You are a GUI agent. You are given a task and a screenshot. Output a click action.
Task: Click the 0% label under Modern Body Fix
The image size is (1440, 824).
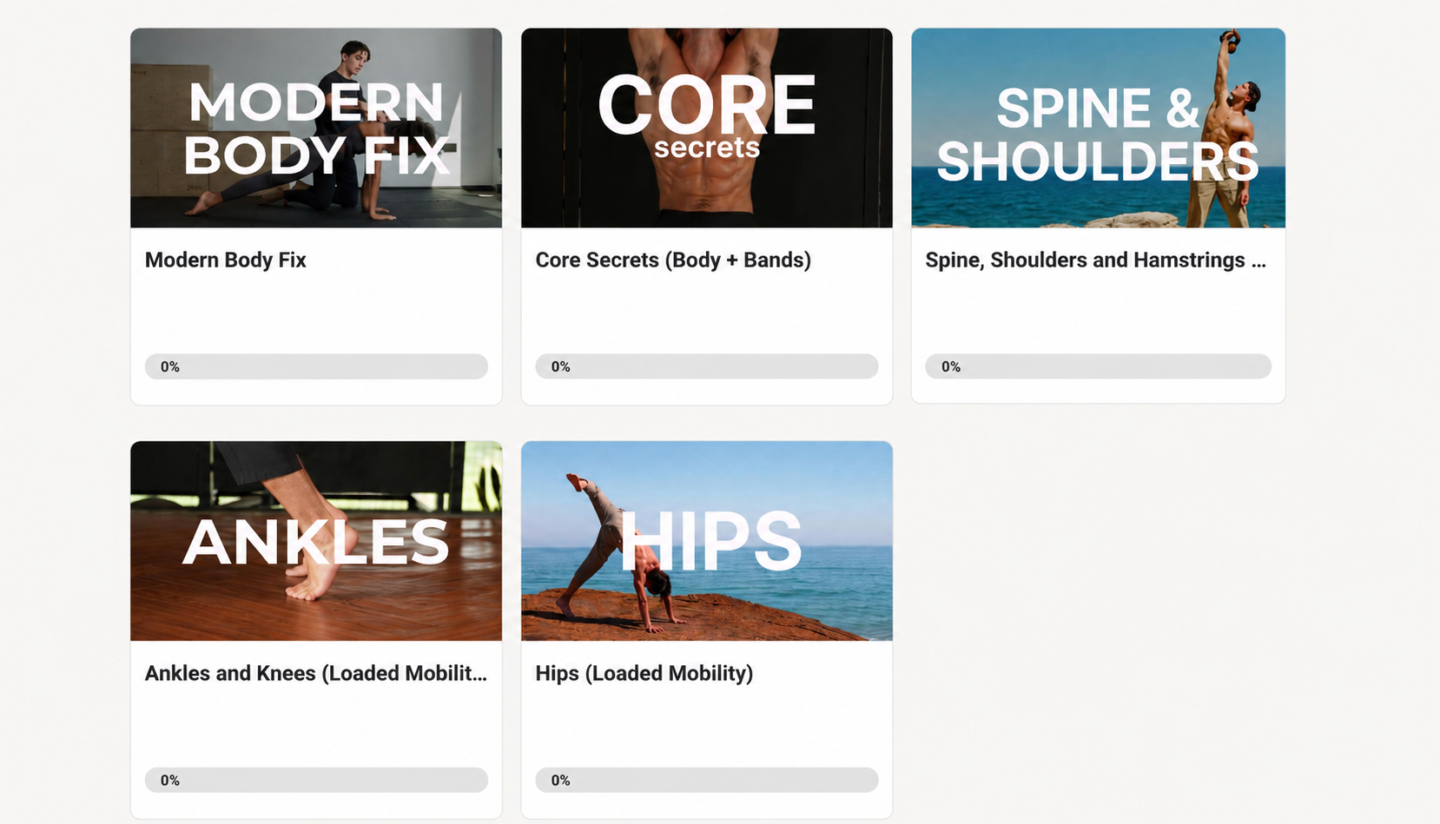click(170, 367)
